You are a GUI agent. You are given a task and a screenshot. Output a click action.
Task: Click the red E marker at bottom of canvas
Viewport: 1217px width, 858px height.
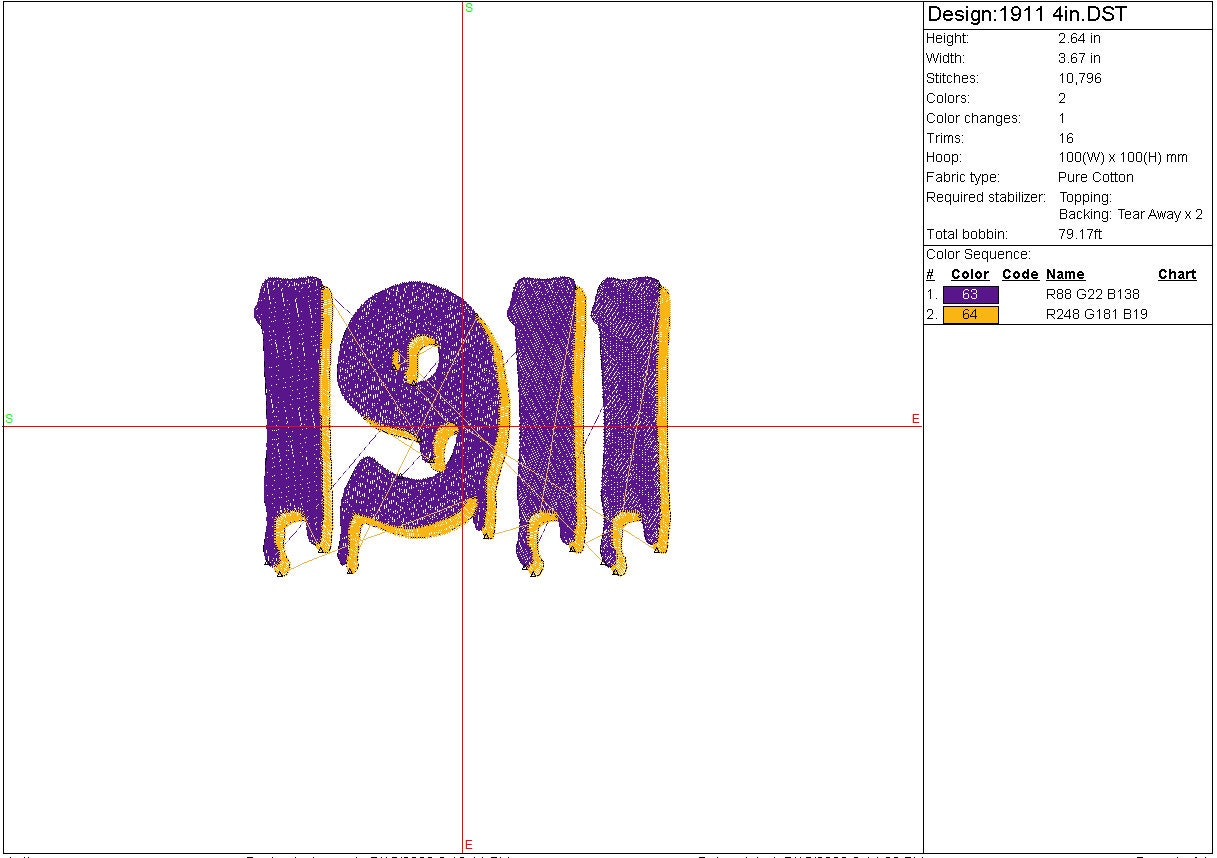(x=468, y=845)
